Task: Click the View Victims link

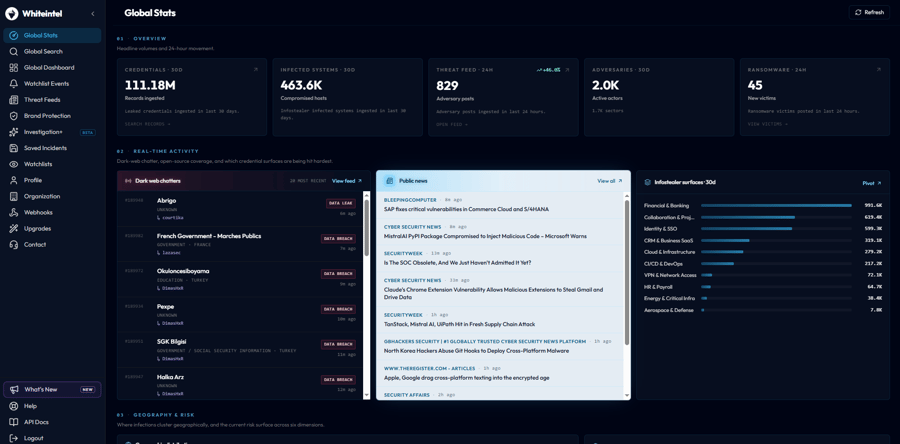Action: click(x=767, y=124)
